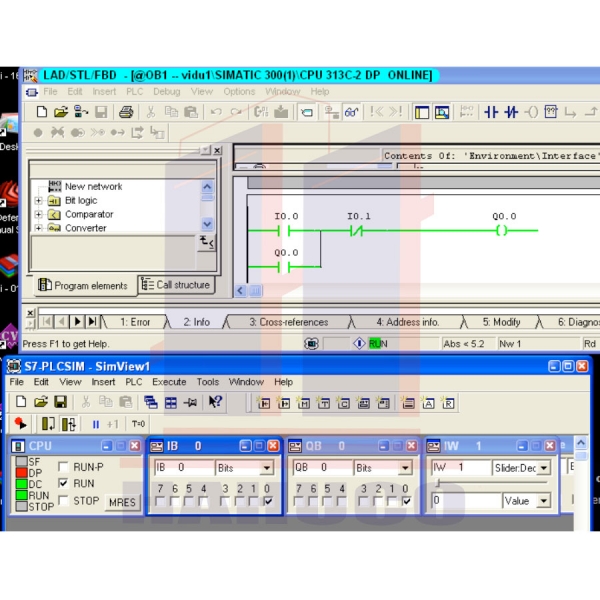Toggle bit 1 checkbox in IB 0
The height and width of the screenshot is (600, 600).
coord(254,501)
